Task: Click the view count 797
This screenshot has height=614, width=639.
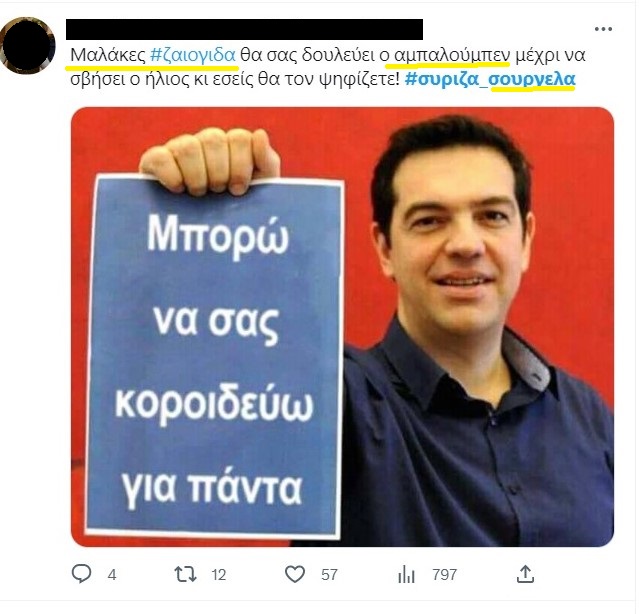Action: coord(445,575)
